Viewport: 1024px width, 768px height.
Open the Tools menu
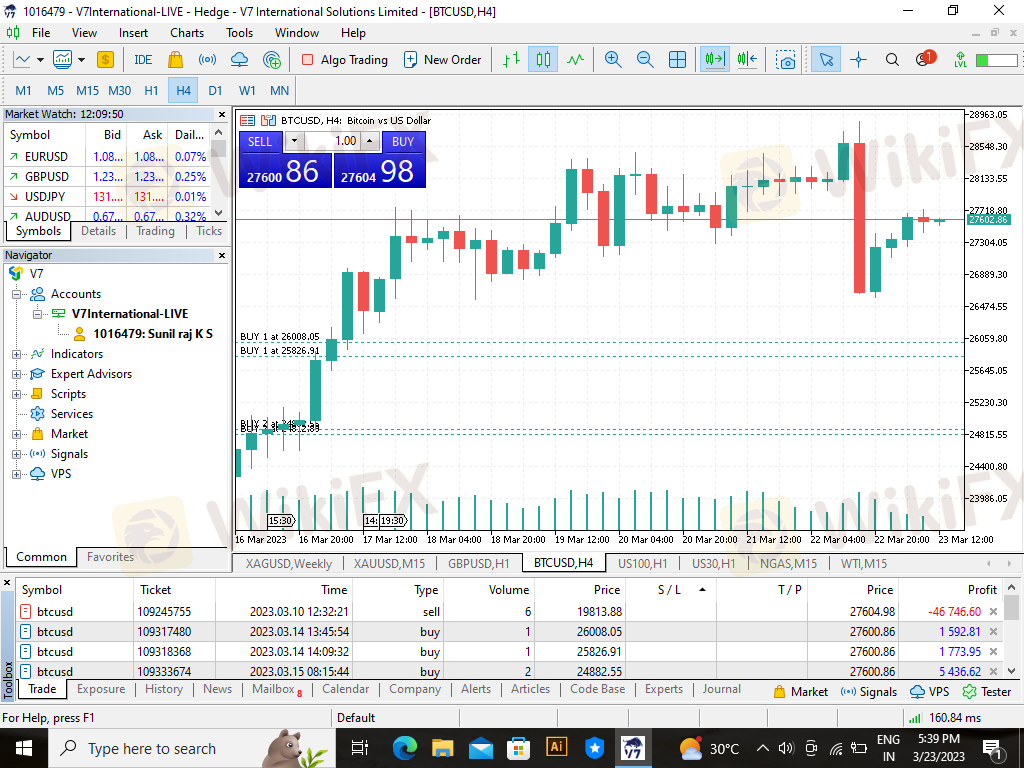239,33
